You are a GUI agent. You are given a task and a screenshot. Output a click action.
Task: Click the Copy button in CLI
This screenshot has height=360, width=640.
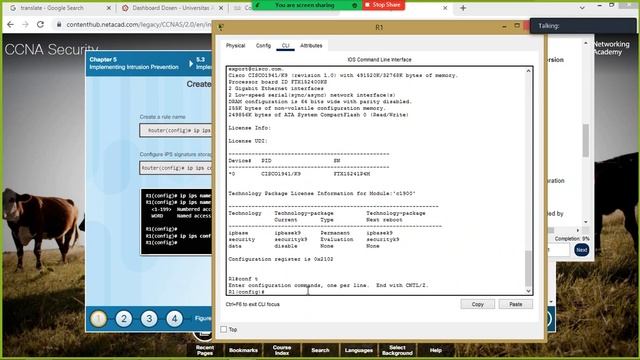click(x=478, y=304)
